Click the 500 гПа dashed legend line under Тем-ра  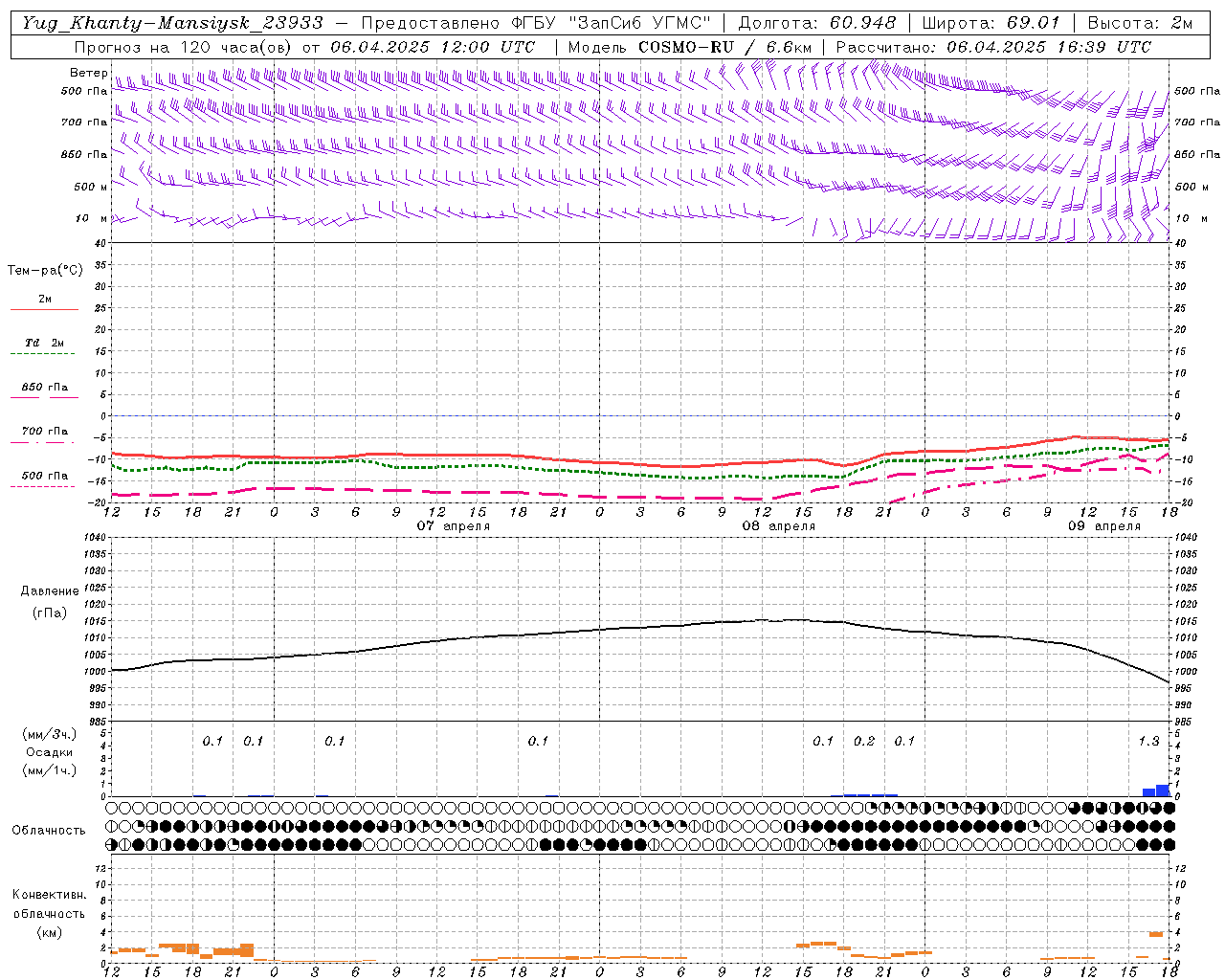click(42, 487)
